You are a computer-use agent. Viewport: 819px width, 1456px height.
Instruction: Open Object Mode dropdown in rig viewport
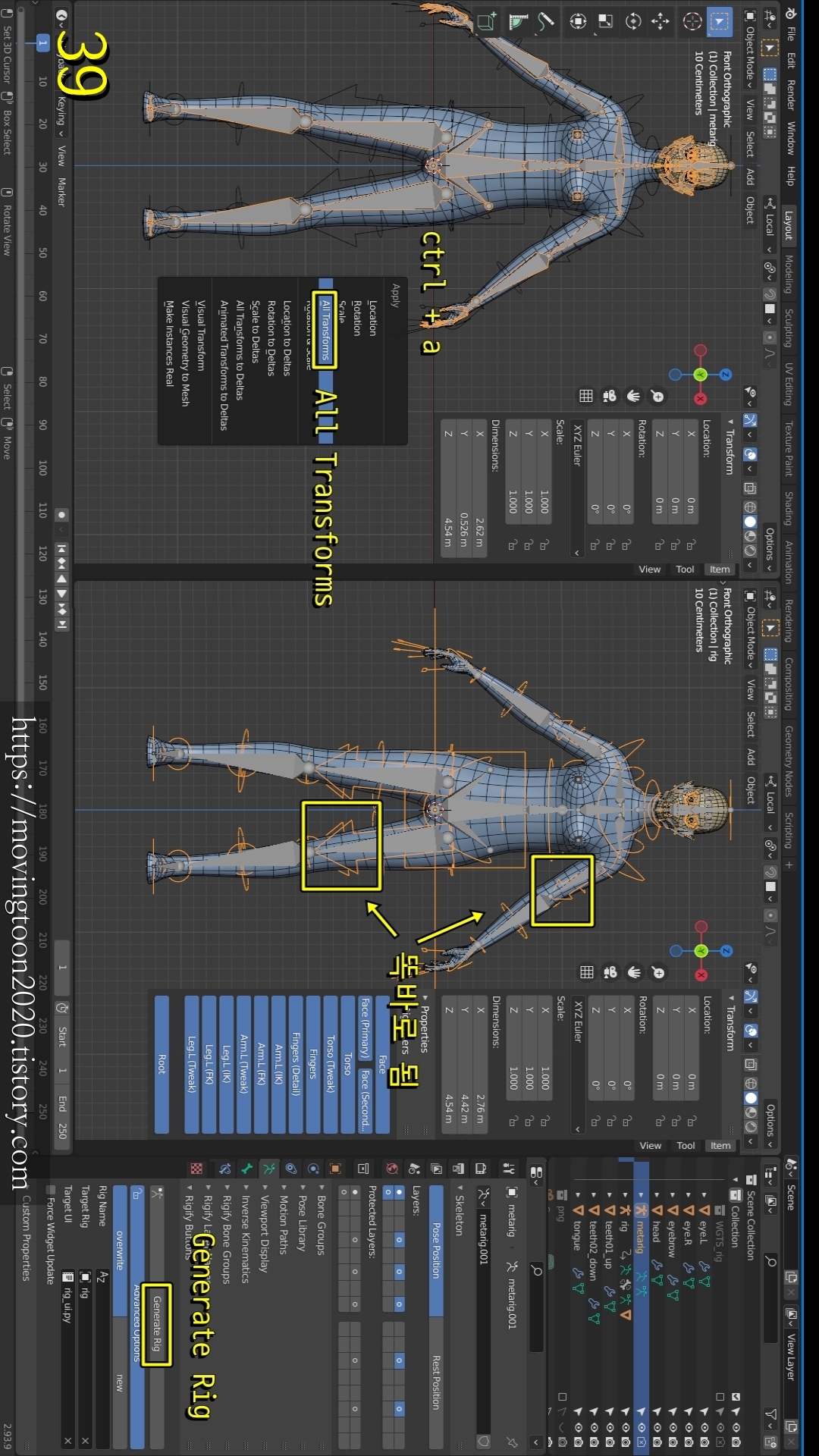point(750,629)
